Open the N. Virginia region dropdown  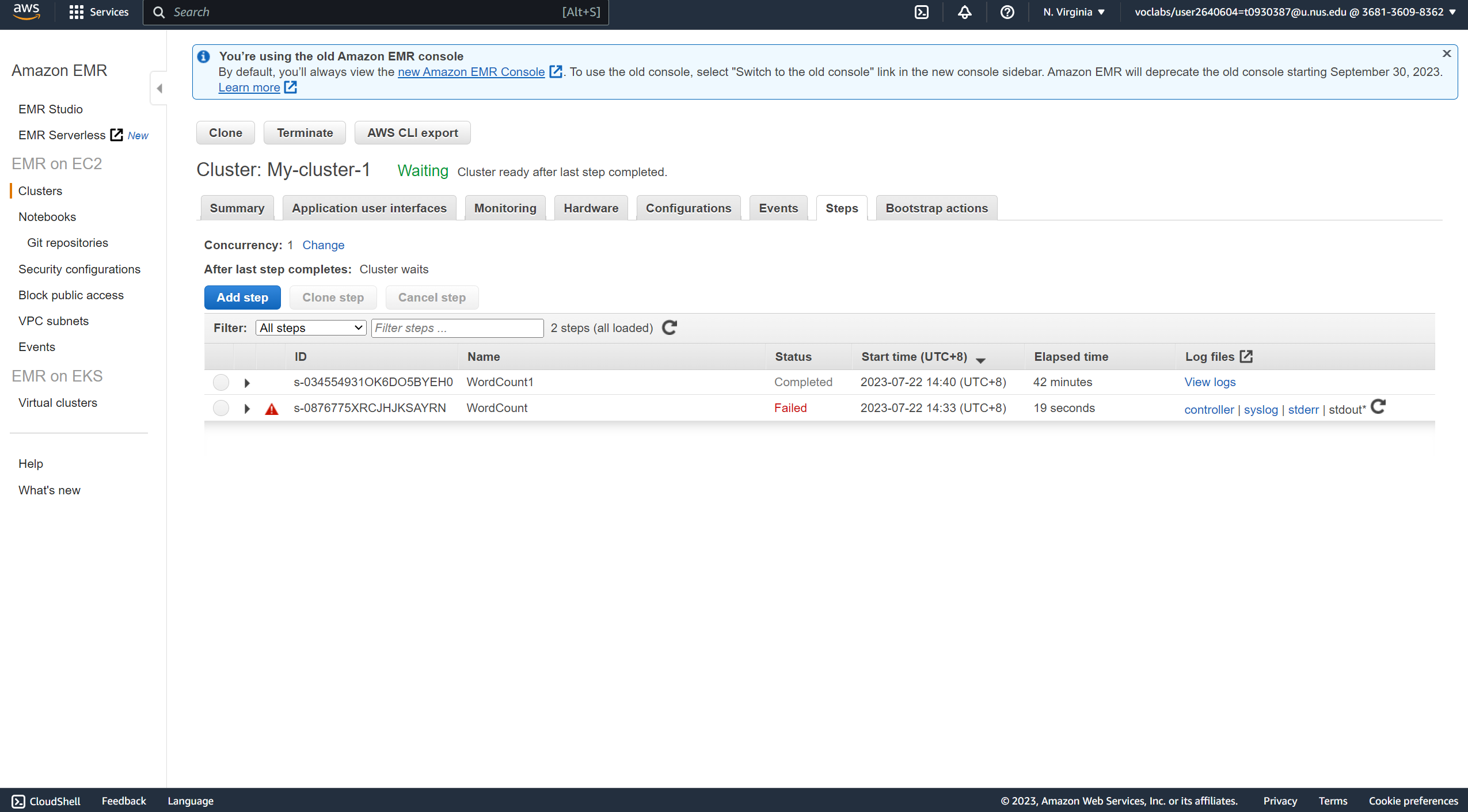1074,12
